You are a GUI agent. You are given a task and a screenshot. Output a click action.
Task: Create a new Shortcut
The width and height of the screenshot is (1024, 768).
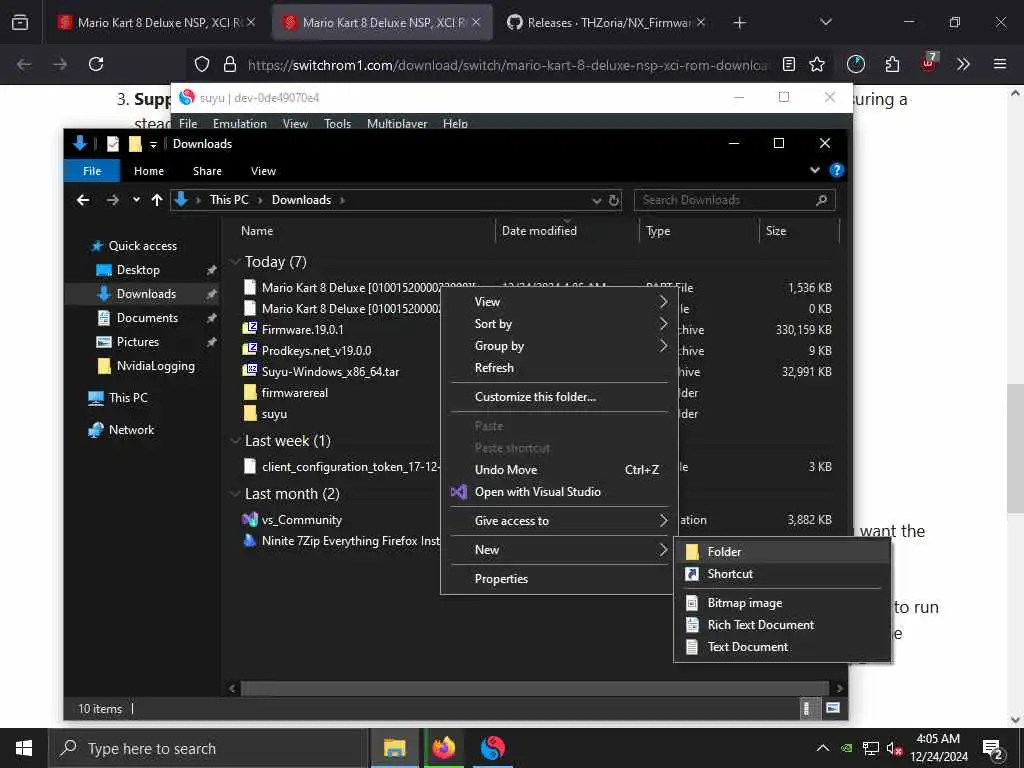click(x=782, y=574)
